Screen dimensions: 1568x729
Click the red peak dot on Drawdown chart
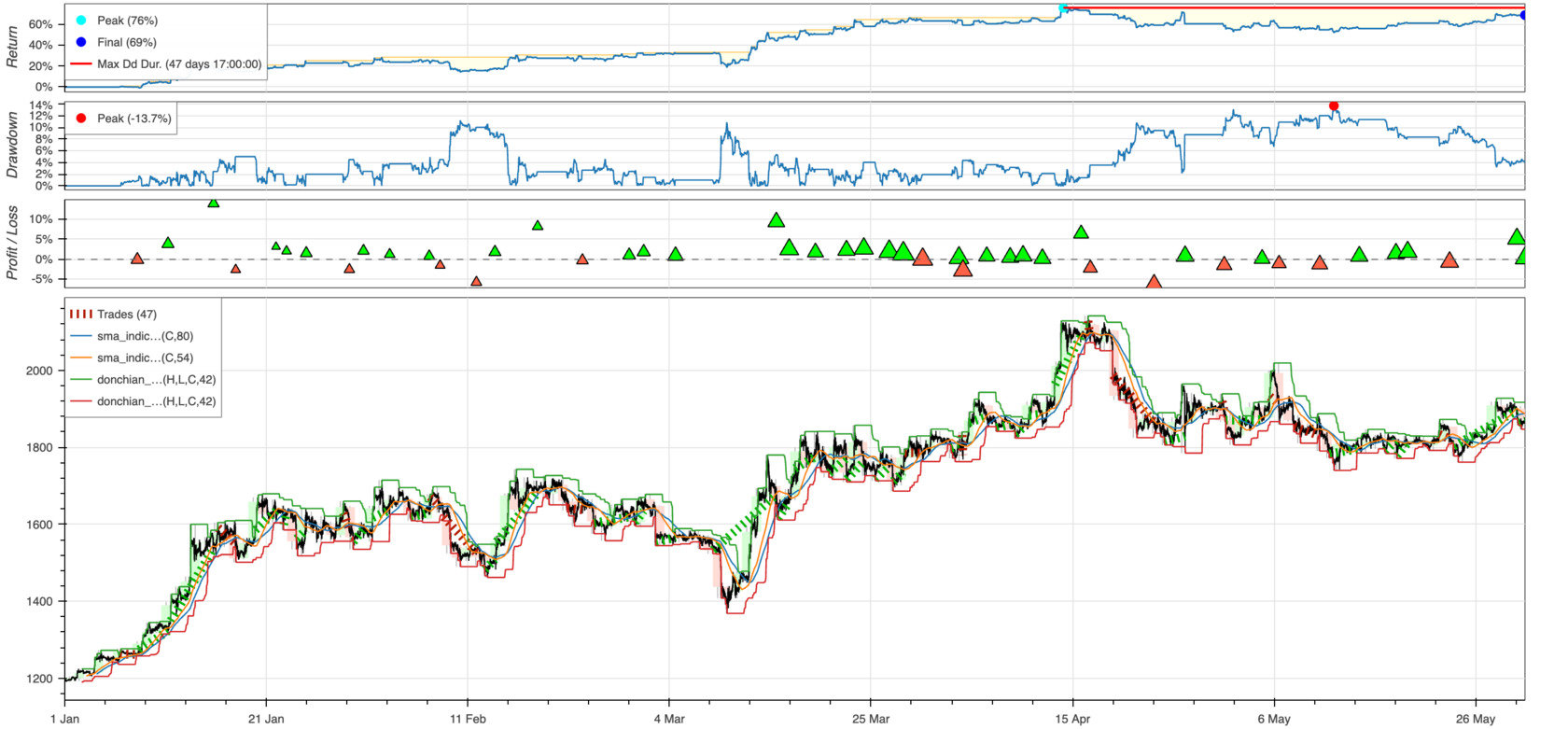click(1334, 106)
